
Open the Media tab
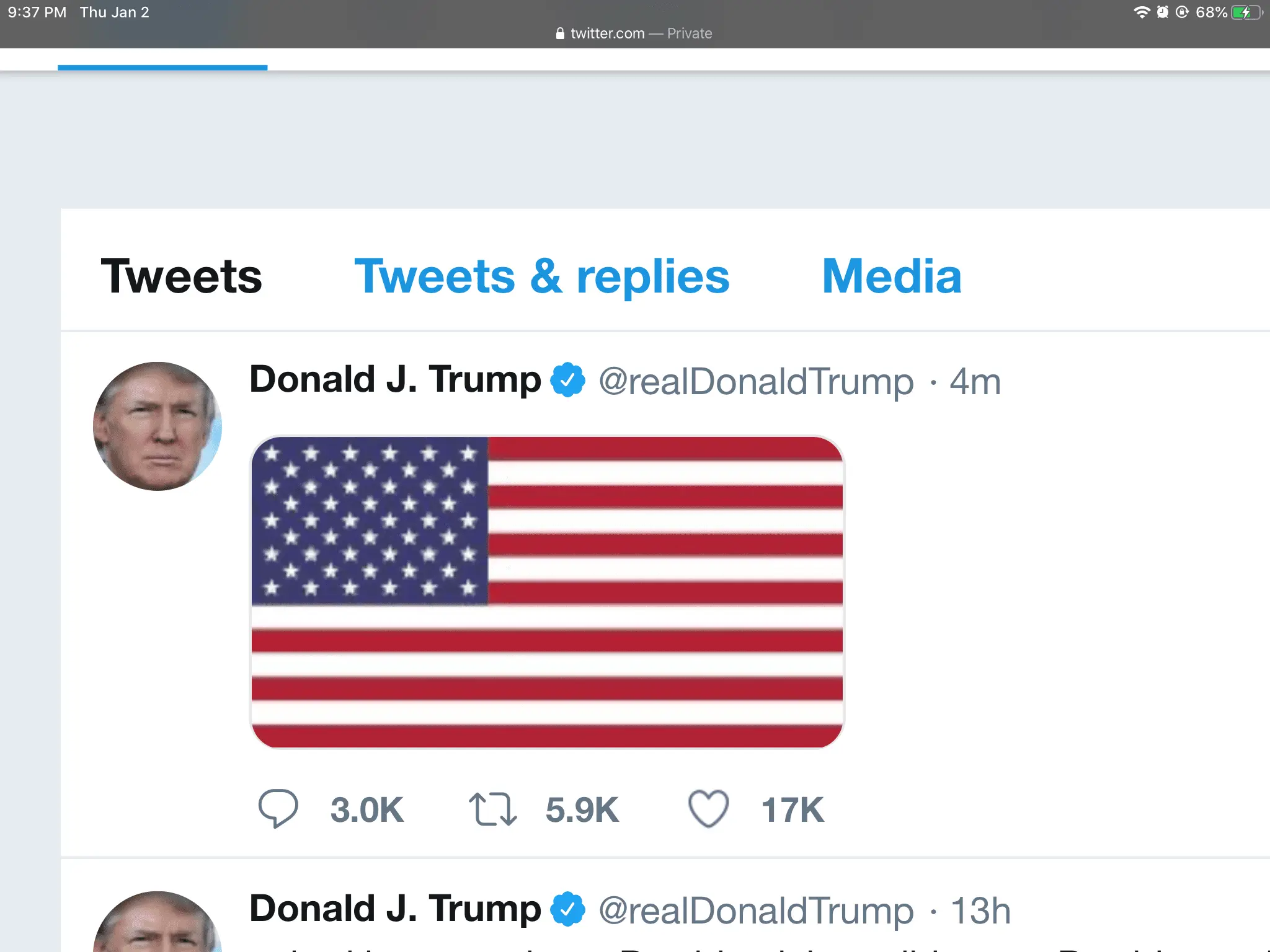tap(891, 276)
